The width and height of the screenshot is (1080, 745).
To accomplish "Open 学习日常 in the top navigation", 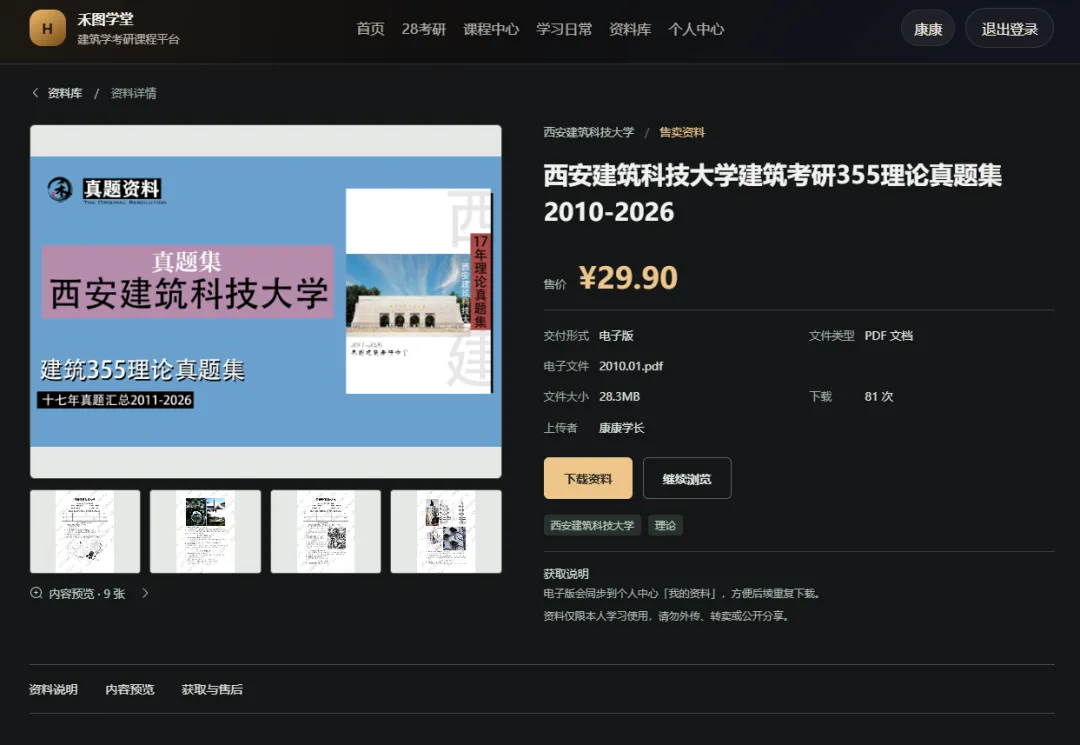I will pos(564,29).
